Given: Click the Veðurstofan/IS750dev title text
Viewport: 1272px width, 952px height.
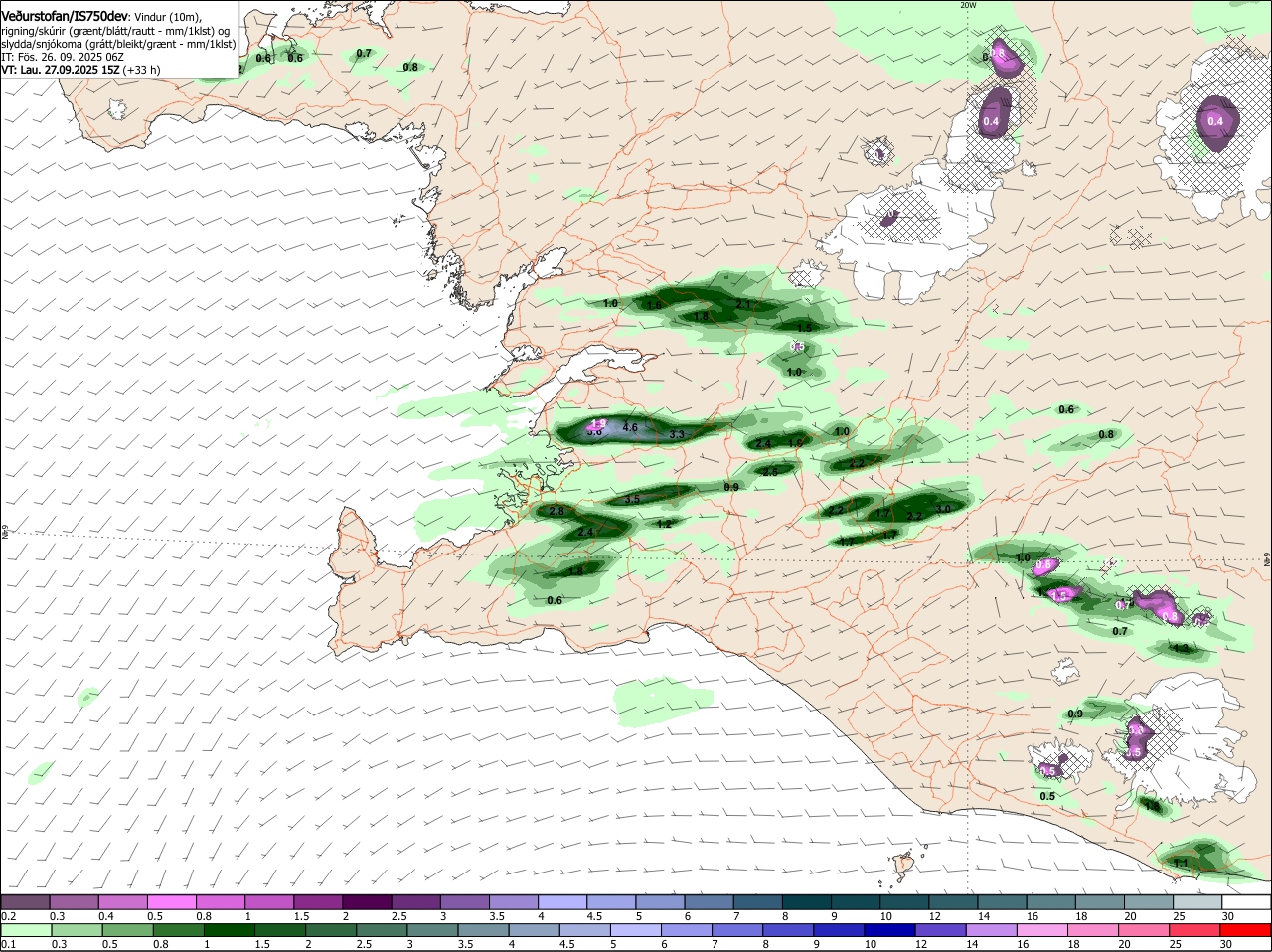Looking at the screenshot, I should click(64, 16).
